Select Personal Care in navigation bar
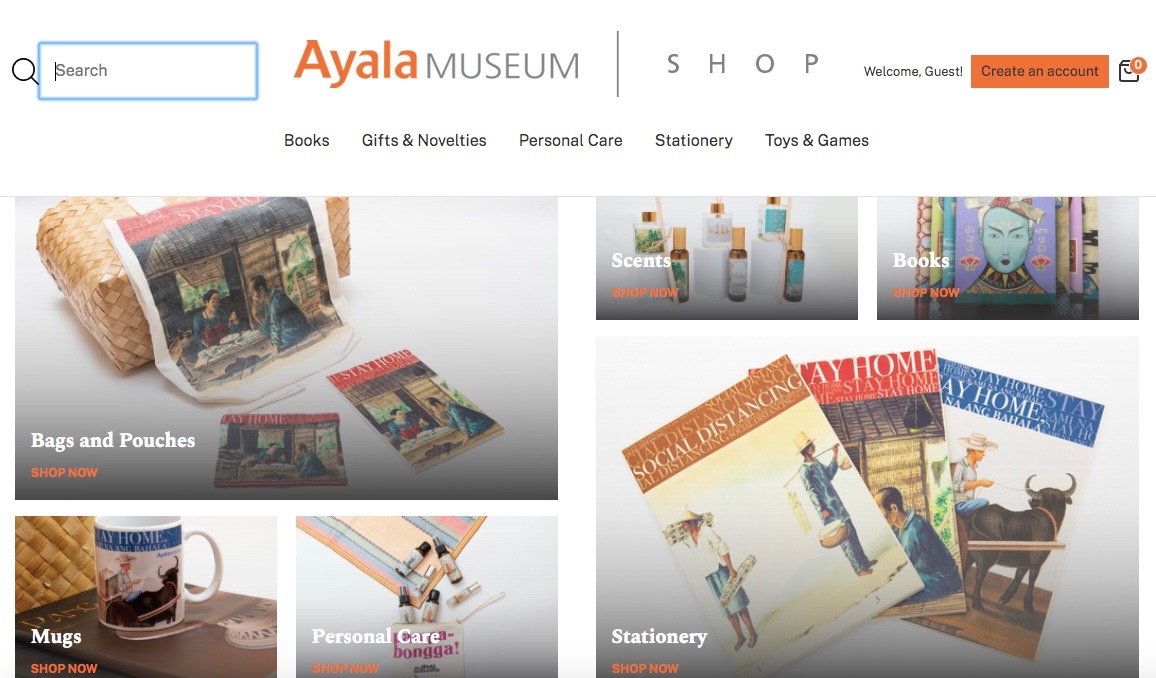Viewport: 1156px width, 678px height. click(571, 140)
